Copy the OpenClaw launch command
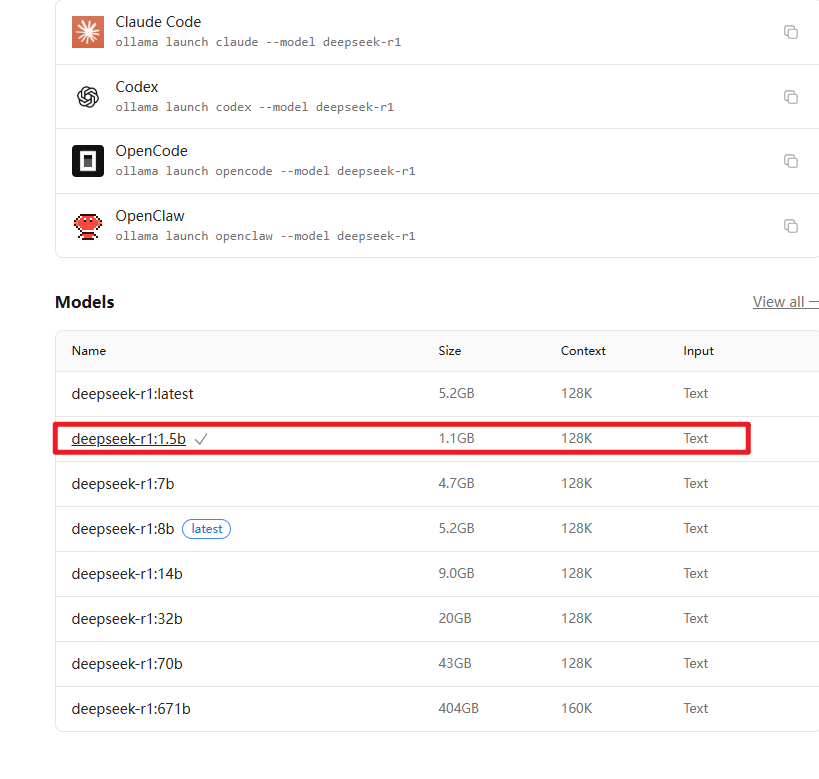The image size is (819, 779). 791,226
